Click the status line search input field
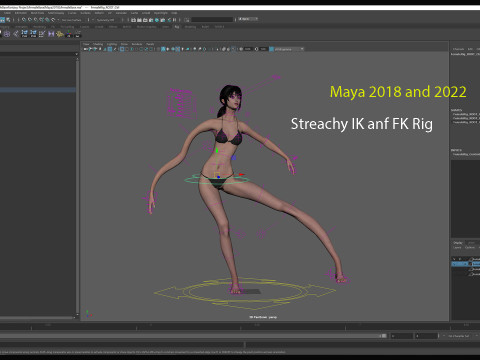 tap(212, 20)
